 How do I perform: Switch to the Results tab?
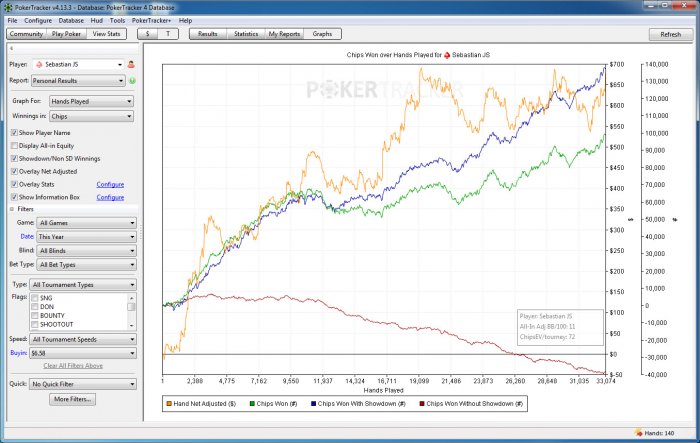(x=208, y=34)
